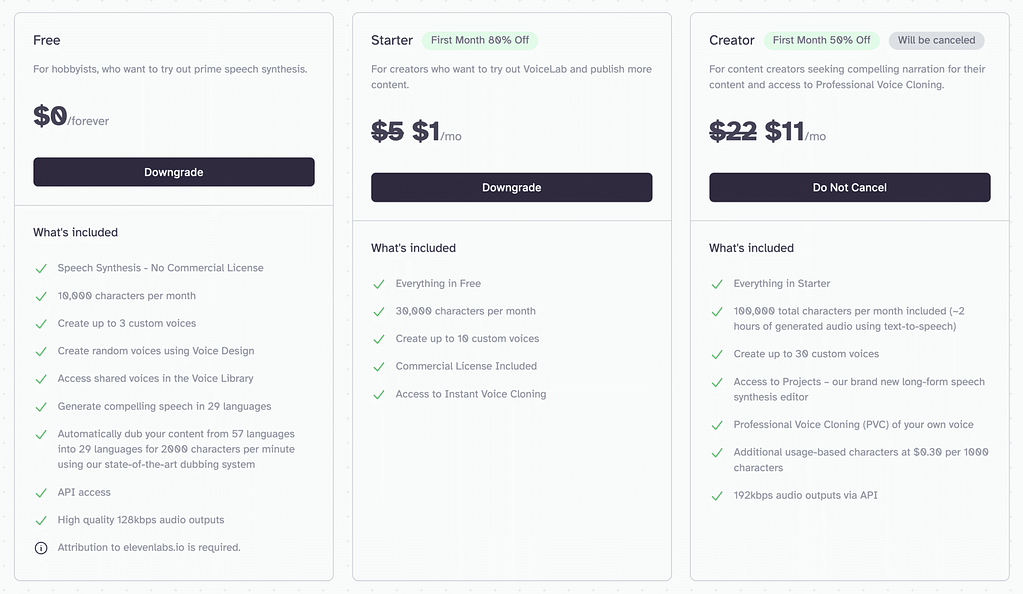Select the Free plan title
Image resolution: width=1023 pixels, height=594 pixels.
(47, 41)
